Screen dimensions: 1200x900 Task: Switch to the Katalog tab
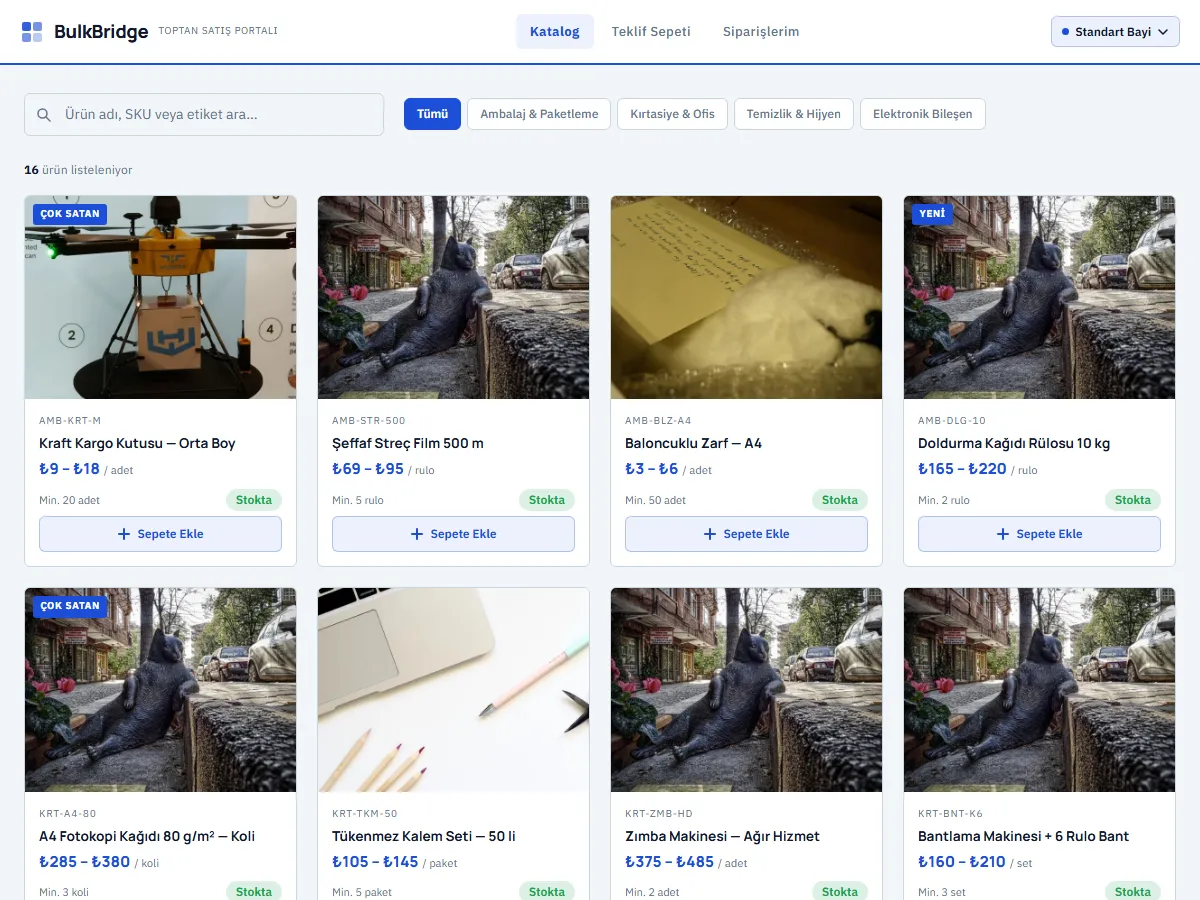click(555, 32)
